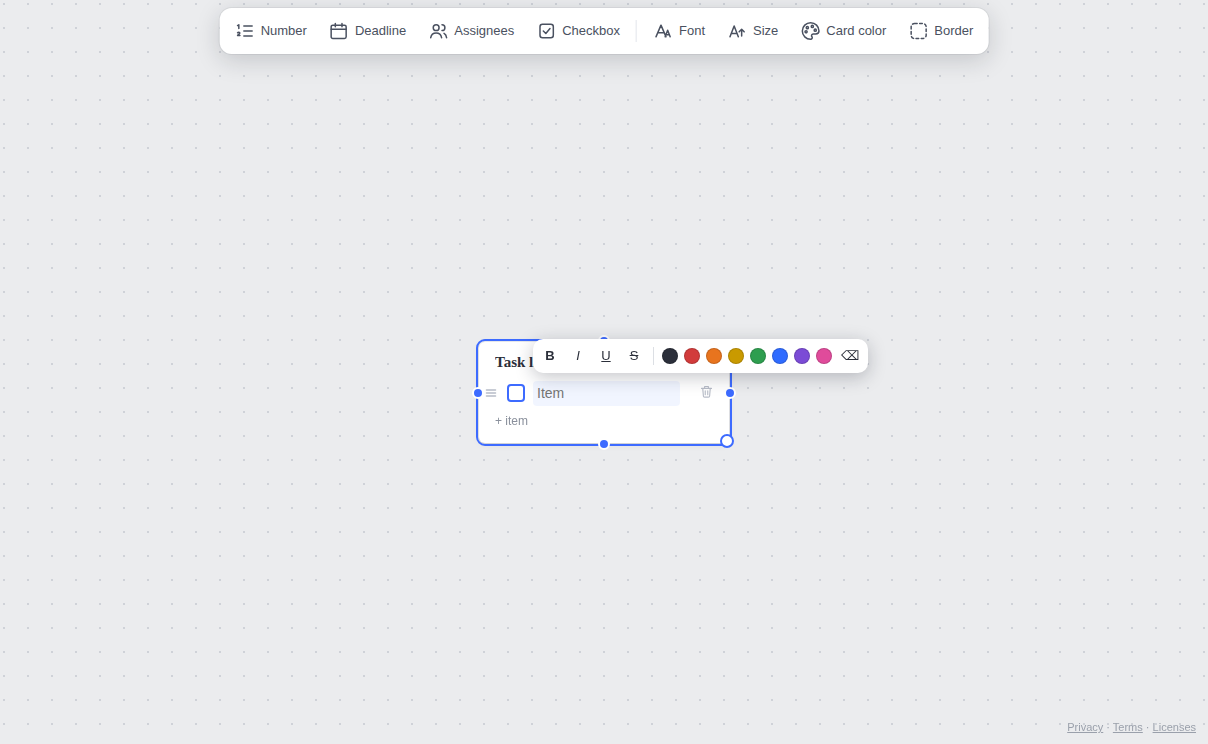Open the Terms link
Screen dimensions: 1208x744
[x=1127, y=727]
